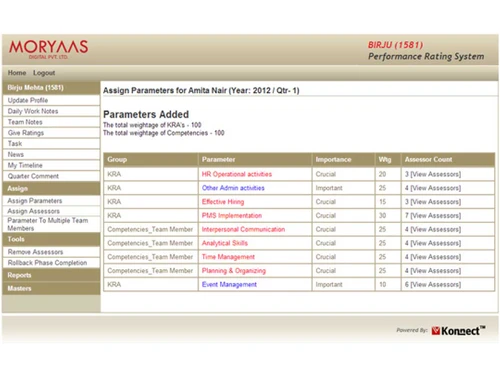Viewport: 500px width, 375px height.
Task: Open Analytical Skills parameter
Action: [225, 243]
